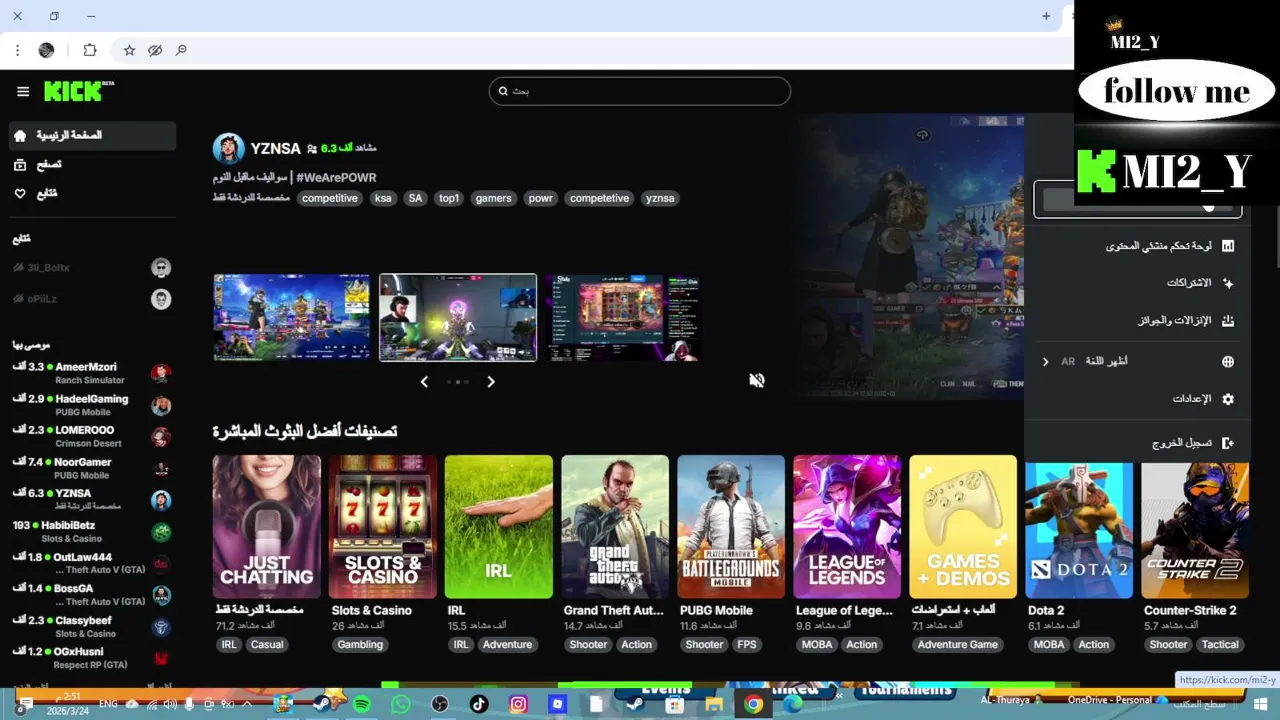Open Settings entry with gear icon
1280x720 pixels.
pos(1139,399)
